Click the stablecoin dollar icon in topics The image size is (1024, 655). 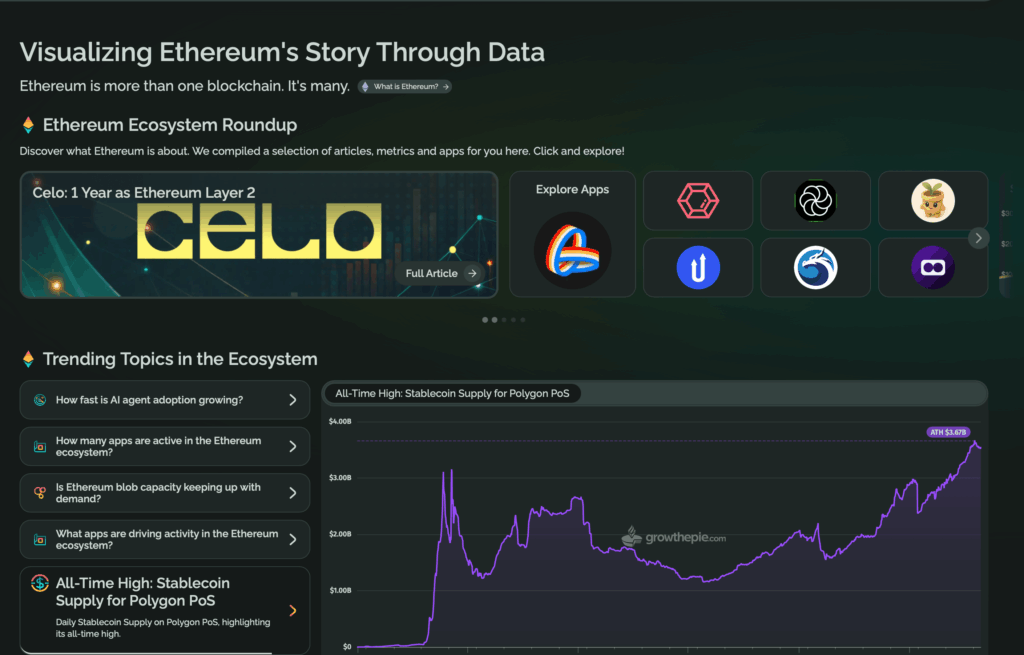tap(40, 584)
